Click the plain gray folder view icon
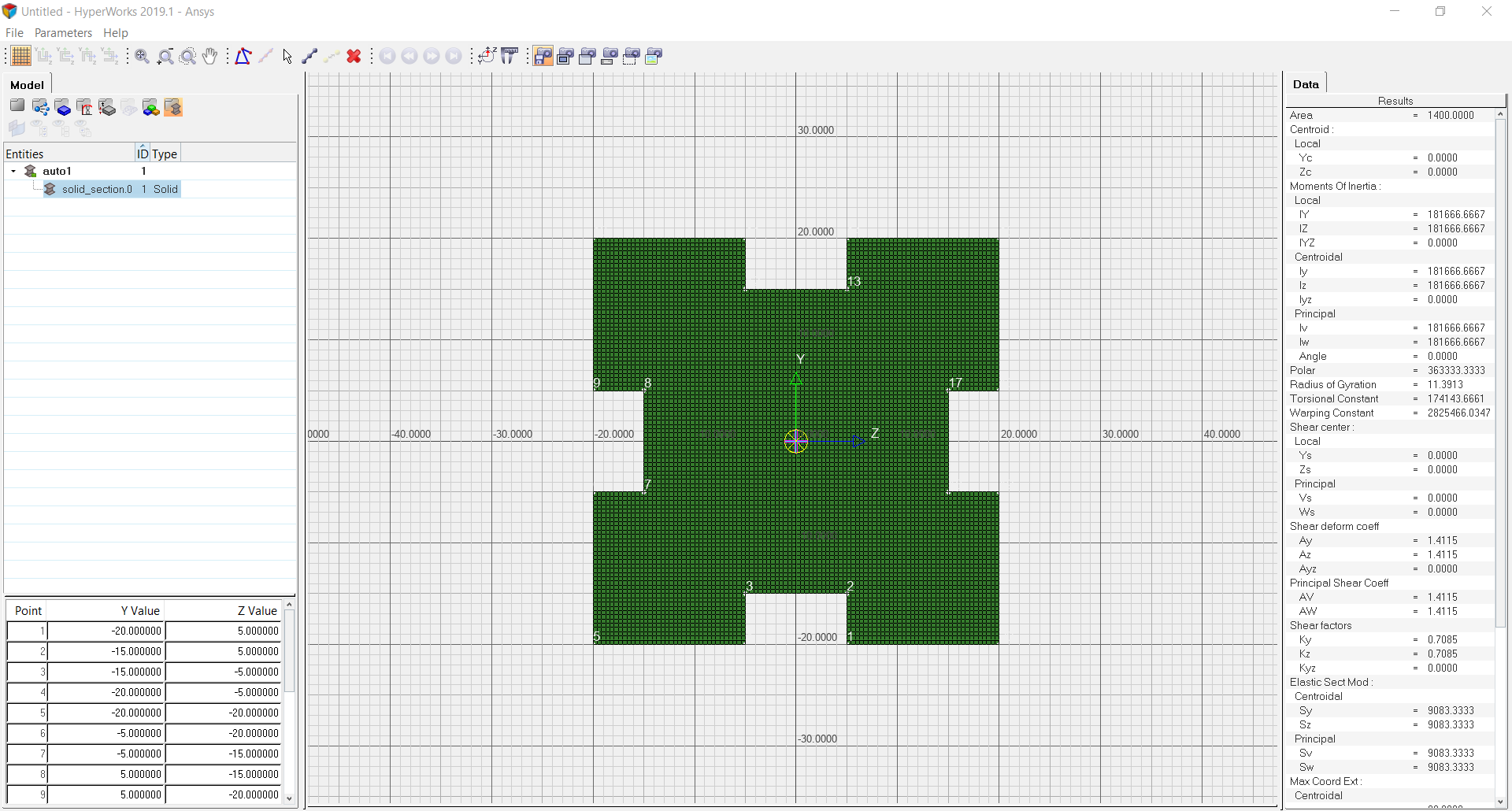This screenshot has height=811, width=1512. click(17, 106)
